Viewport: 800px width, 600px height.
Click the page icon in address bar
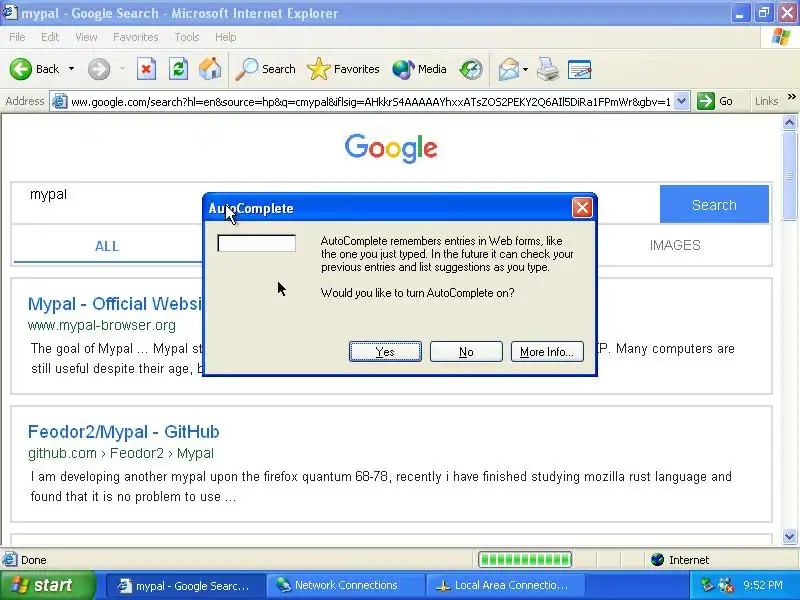tap(60, 101)
